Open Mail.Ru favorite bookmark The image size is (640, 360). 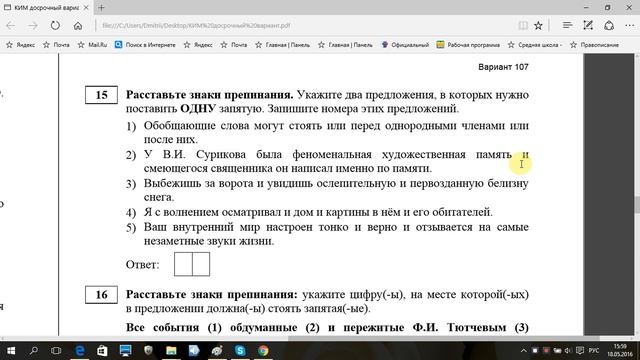pyautogui.click(x=93, y=45)
